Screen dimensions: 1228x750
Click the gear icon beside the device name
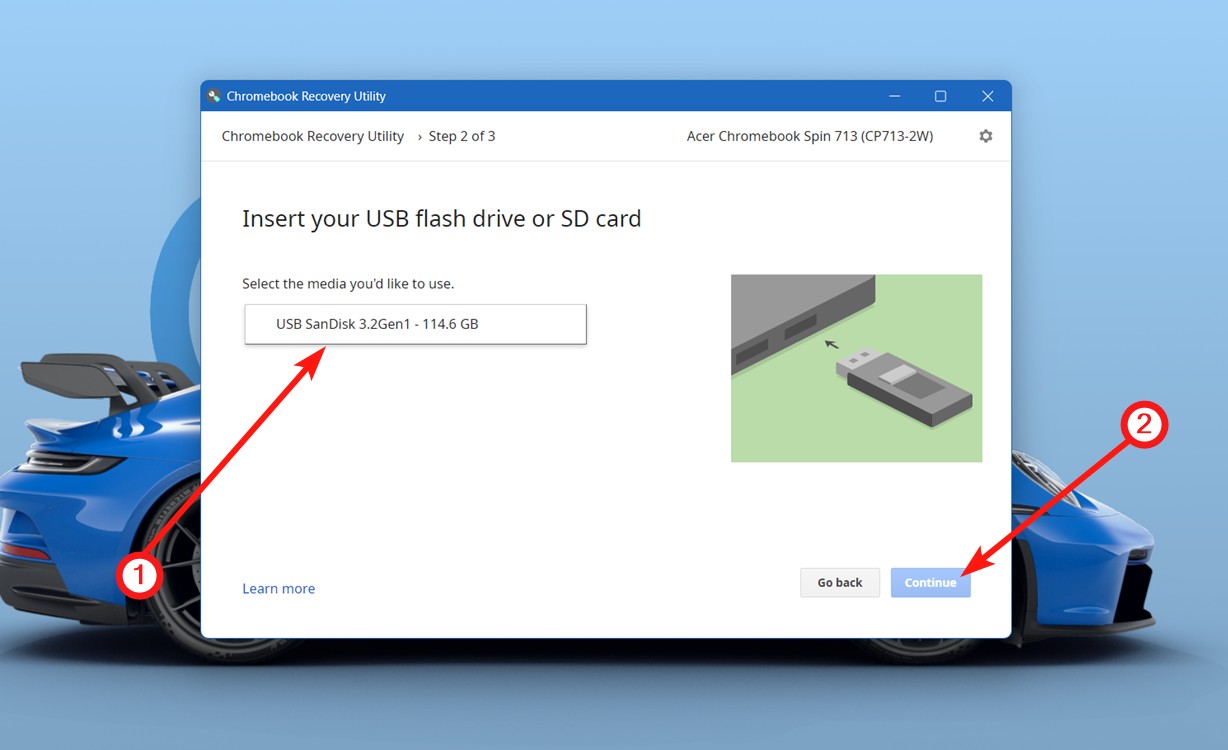point(986,135)
